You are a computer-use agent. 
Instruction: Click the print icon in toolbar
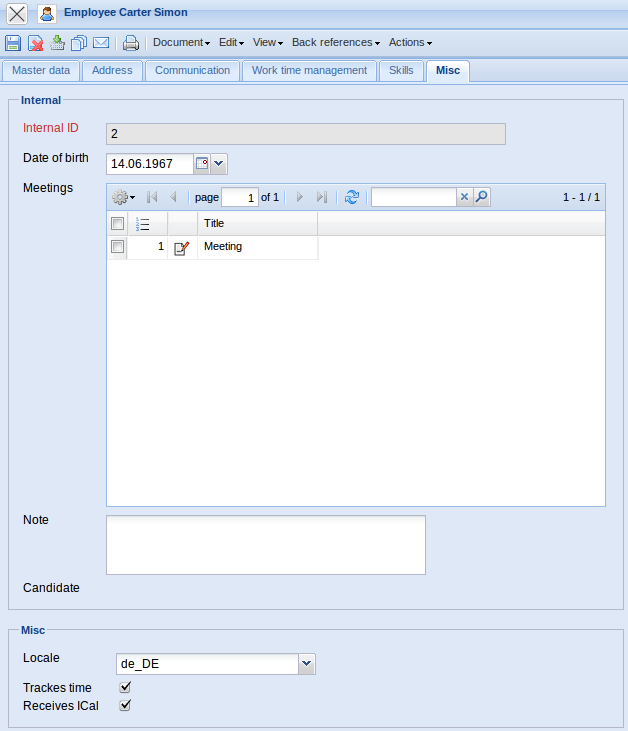[x=130, y=43]
